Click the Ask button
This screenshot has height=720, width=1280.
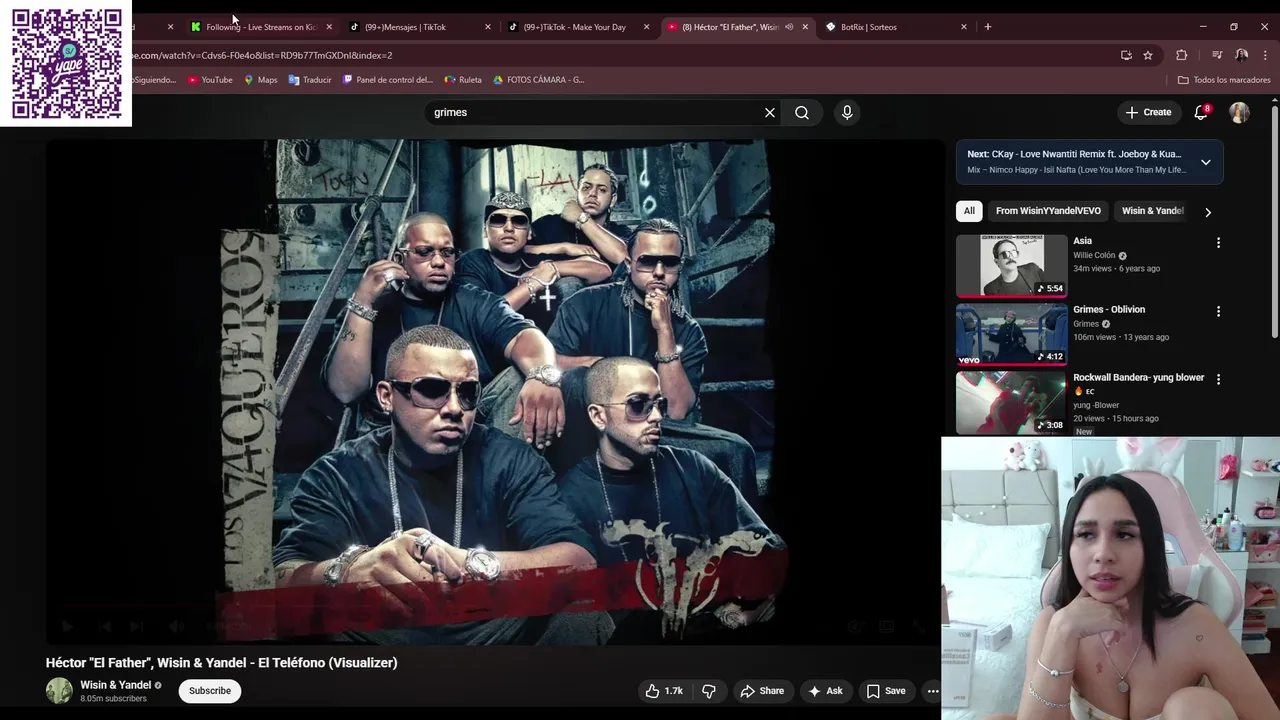[826, 691]
